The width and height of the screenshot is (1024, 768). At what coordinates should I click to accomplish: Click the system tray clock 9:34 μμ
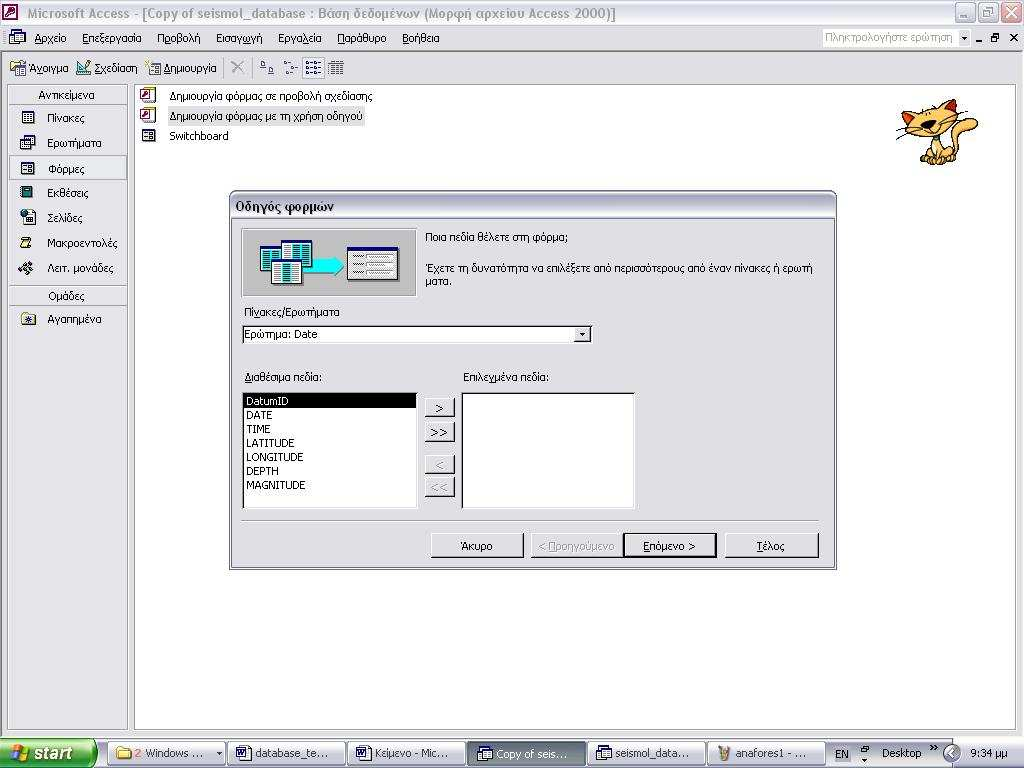(x=989, y=754)
